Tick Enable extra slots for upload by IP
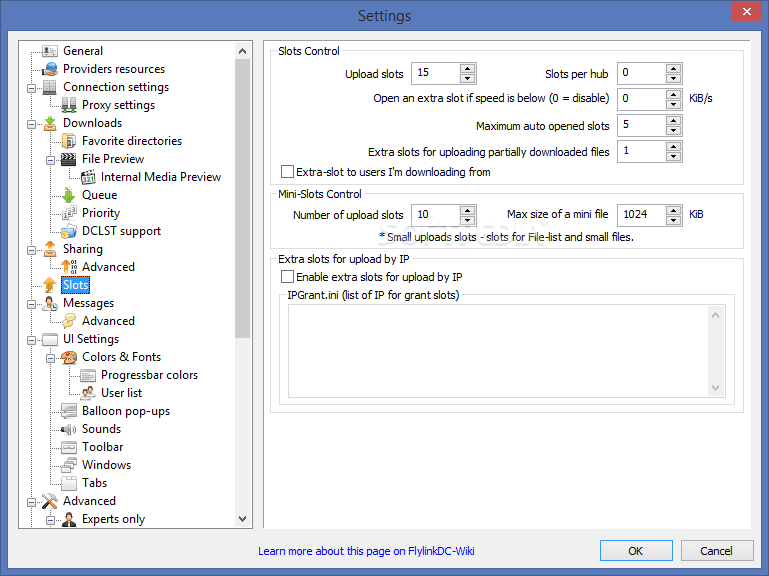The width and height of the screenshot is (769, 576). 287,277
